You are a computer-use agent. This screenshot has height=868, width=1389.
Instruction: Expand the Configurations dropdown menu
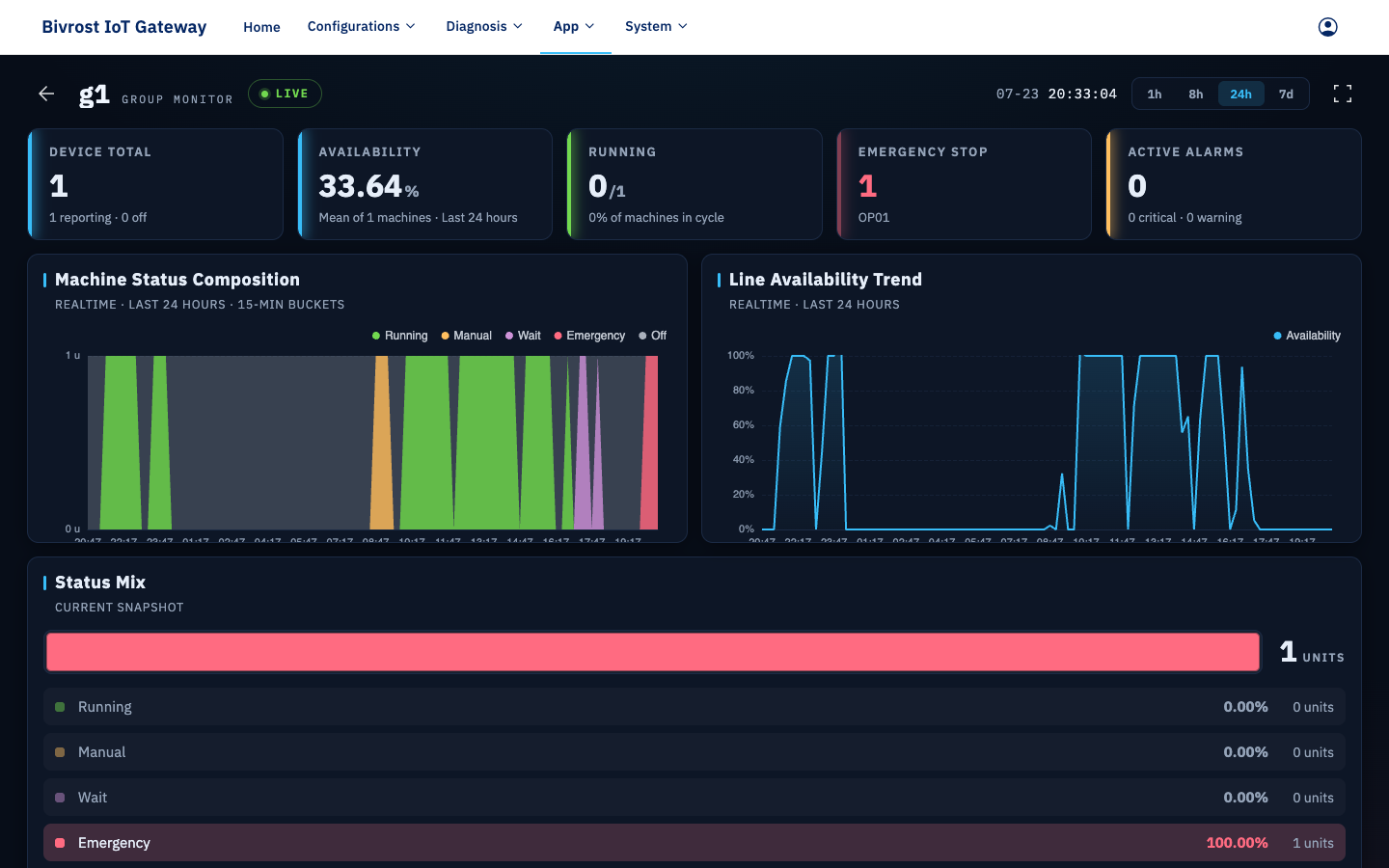[362, 27]
